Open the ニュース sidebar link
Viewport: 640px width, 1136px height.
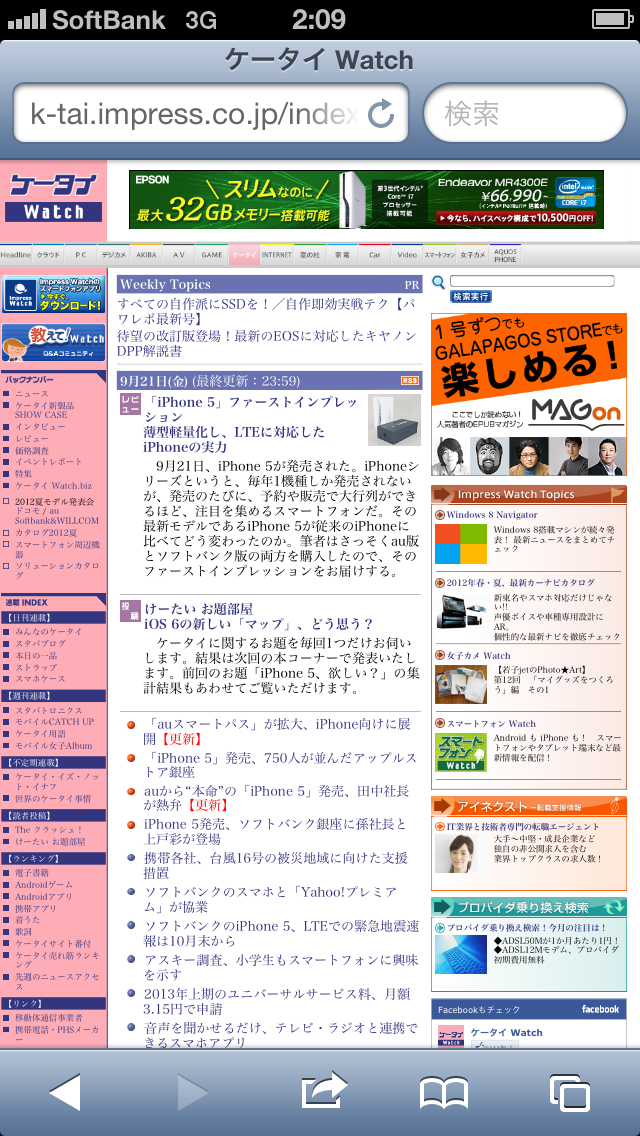32,394
